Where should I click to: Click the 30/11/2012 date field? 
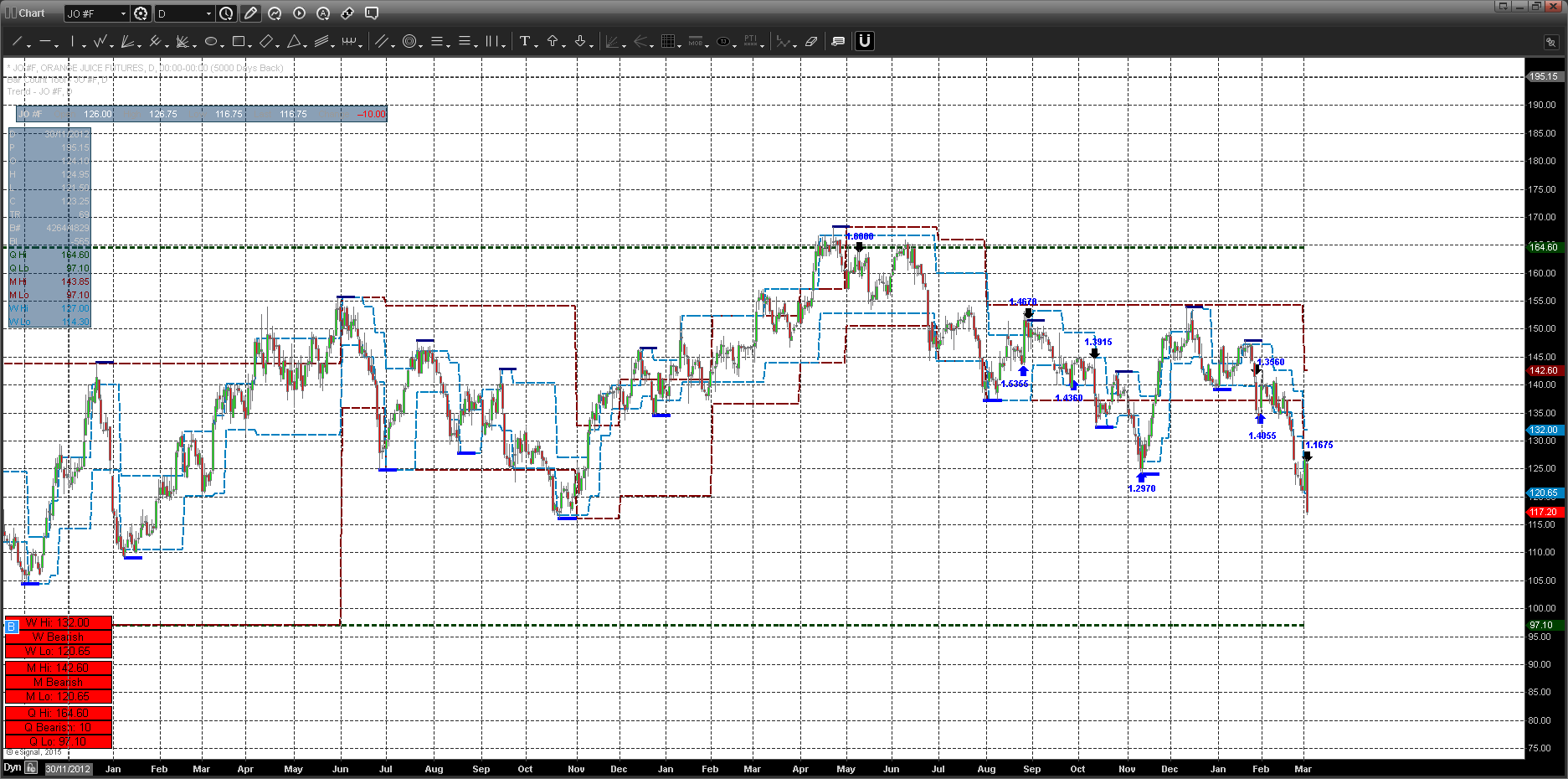(x=68, y=769)
